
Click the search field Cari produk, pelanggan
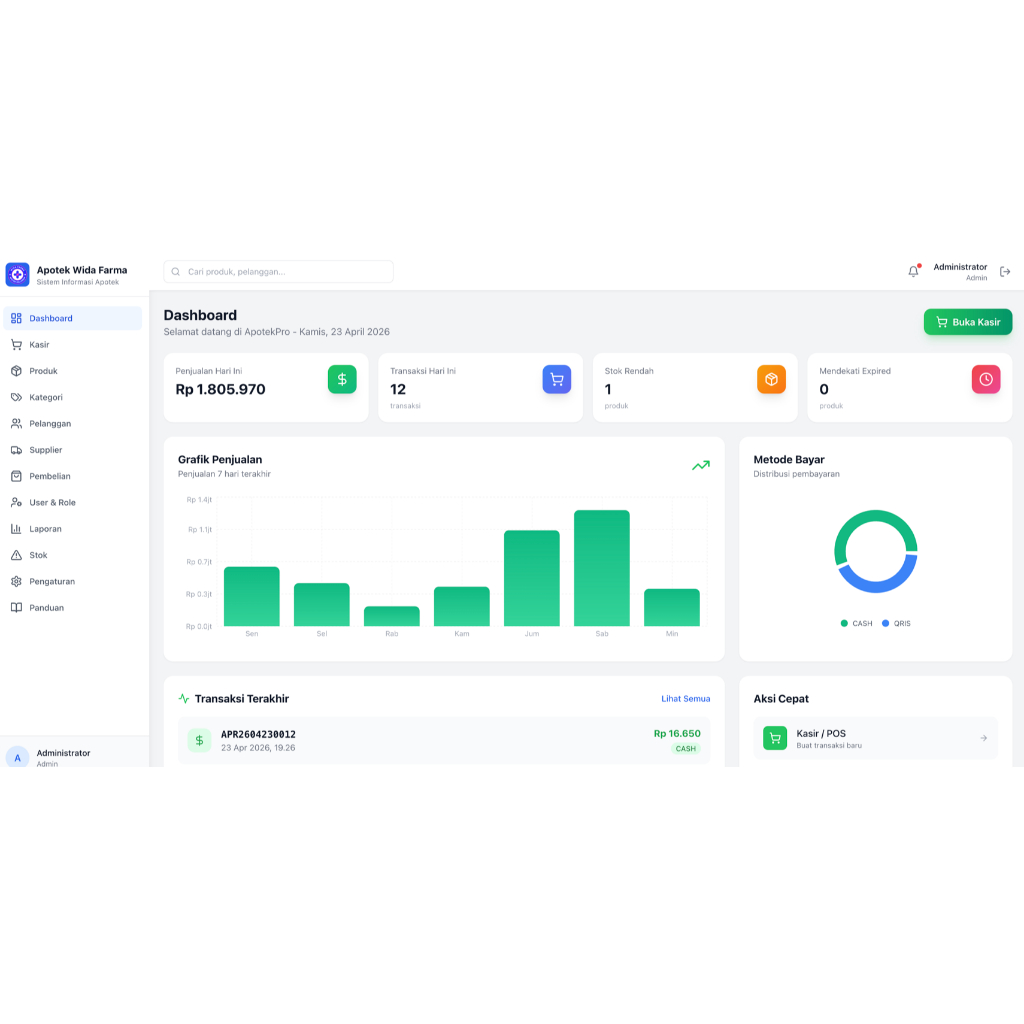(x=278, y=272)
